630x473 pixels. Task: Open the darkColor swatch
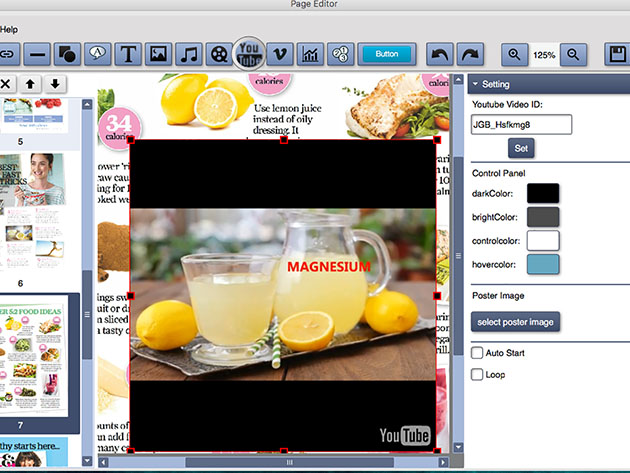[x=543, y=193]
